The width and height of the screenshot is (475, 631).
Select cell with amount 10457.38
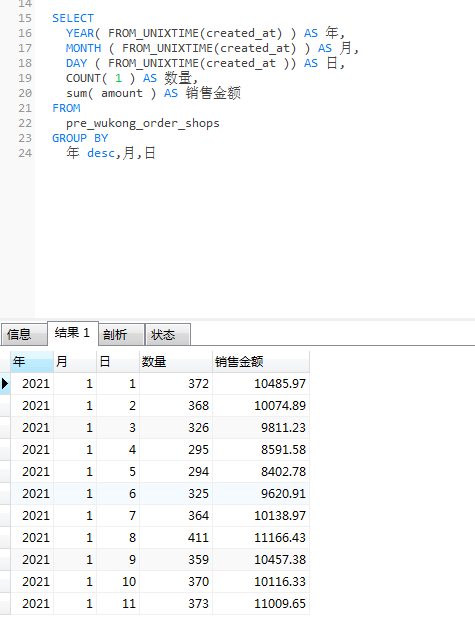pyautogui.click(x=261, y=559)
